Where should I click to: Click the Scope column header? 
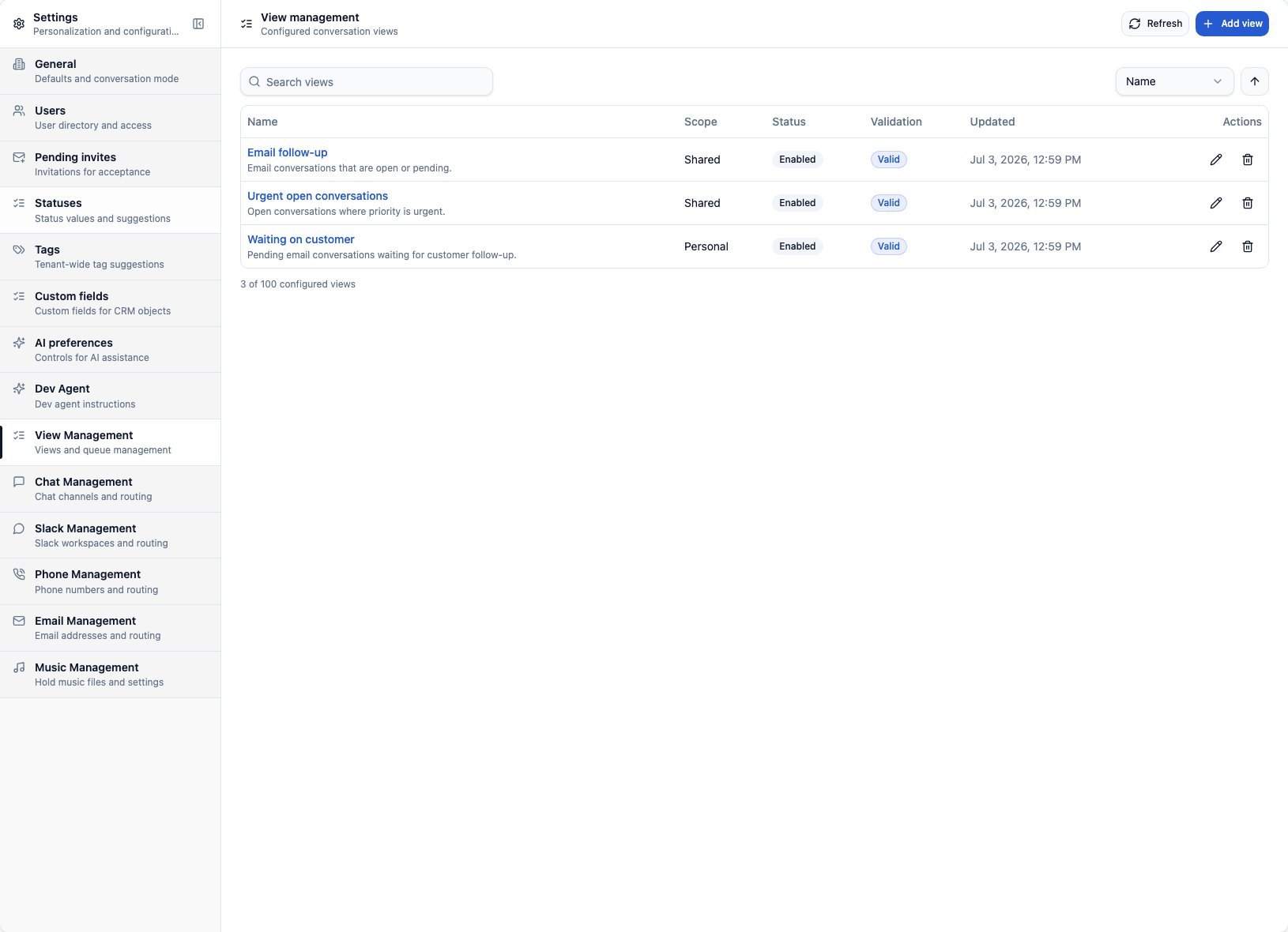coord(701,122)
